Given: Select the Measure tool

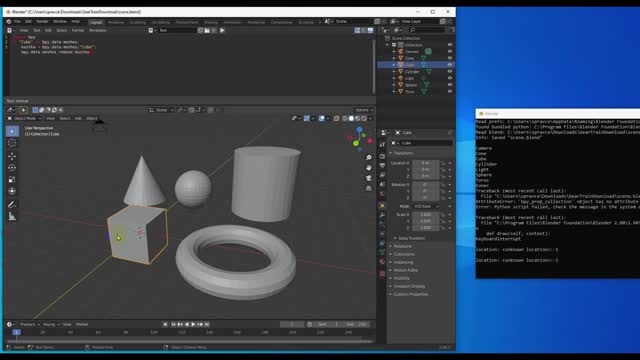Looking at the screenshot, I should click(12, 216).
